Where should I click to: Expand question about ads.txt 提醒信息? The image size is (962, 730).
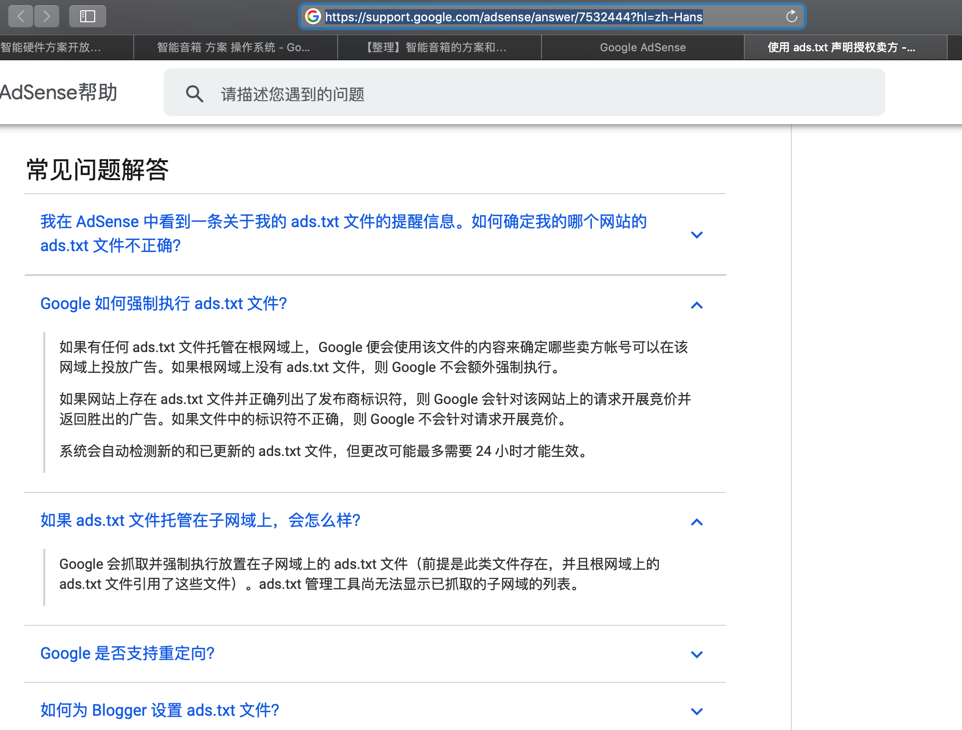[x=344, y=234]
